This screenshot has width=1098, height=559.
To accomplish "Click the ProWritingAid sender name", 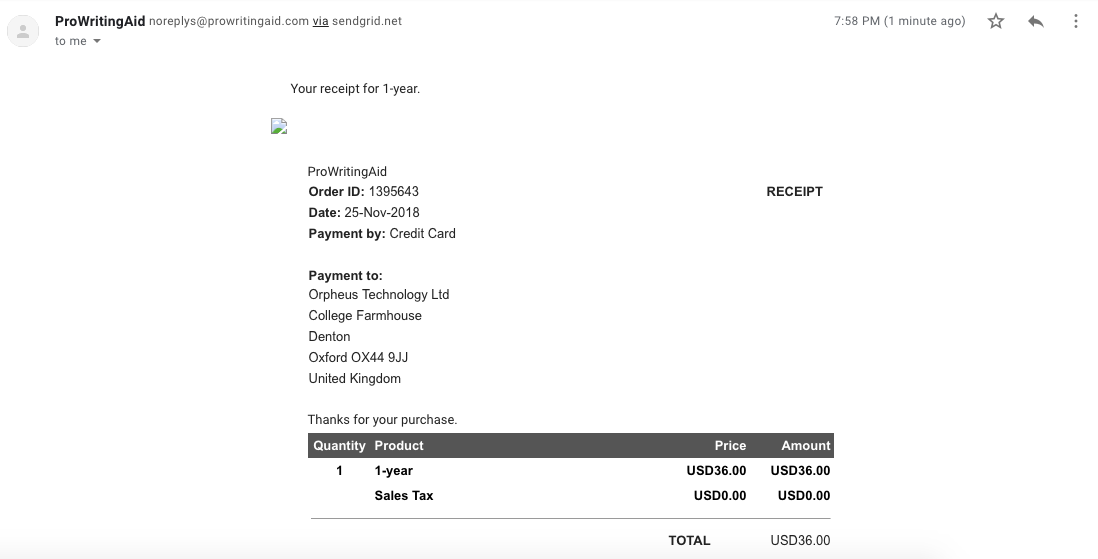I will coord(100,21).
